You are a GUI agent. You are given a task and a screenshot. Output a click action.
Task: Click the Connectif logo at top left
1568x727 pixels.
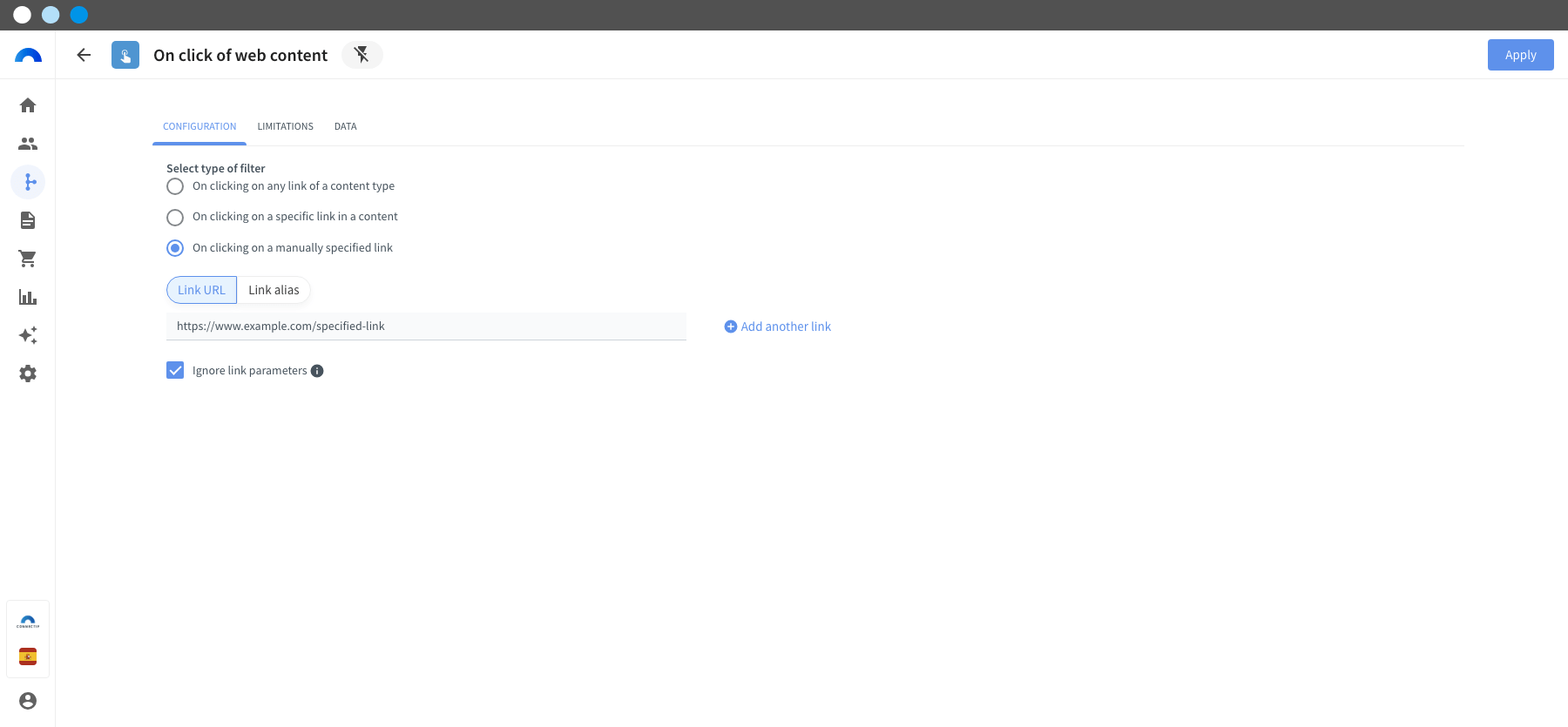28,55
